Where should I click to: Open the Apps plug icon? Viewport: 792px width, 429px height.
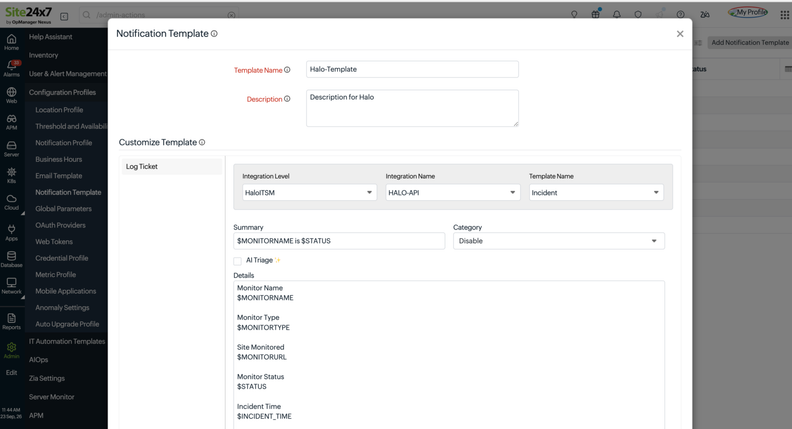tap(11, 232)
